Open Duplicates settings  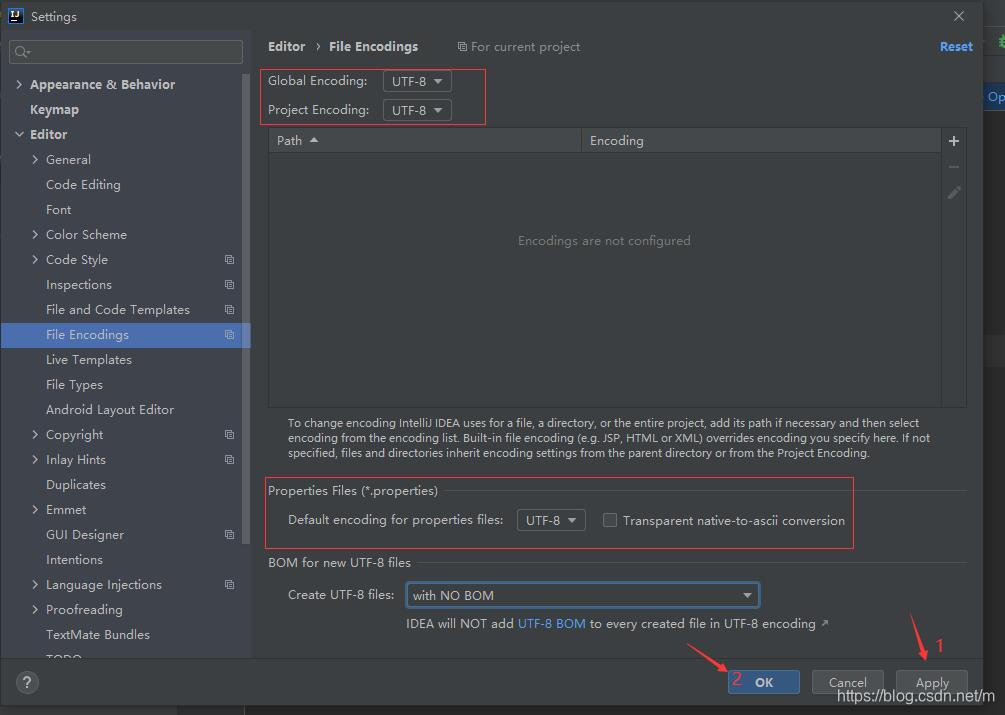(76, 484)
